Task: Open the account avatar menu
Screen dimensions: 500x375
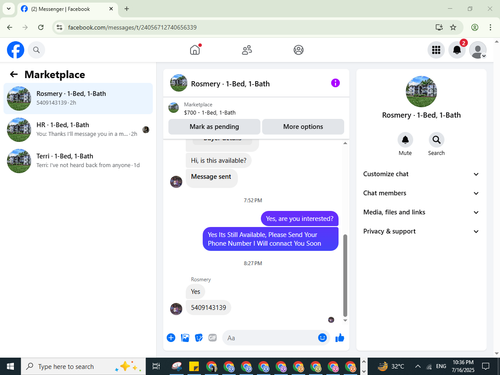Action: (478, 50)
